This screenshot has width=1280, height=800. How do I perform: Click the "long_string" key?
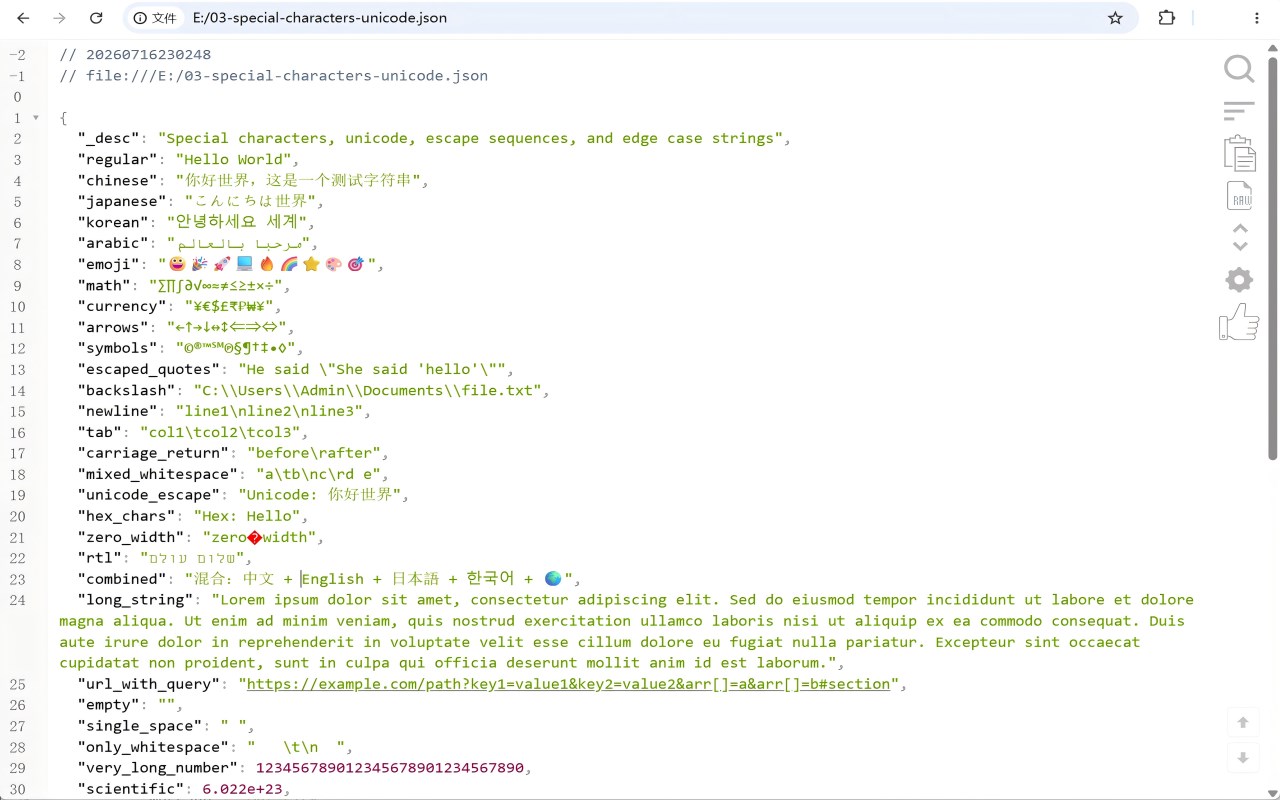pyautogui.click(x=135, y=600)
